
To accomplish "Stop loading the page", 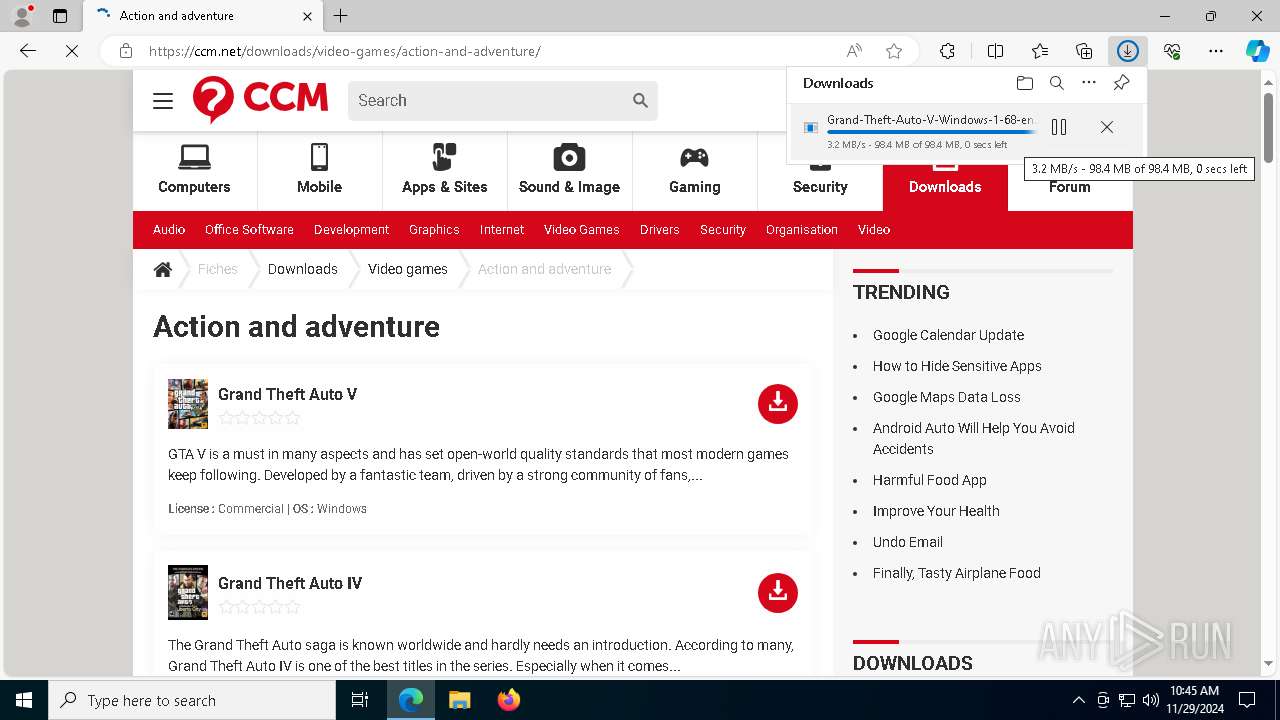I will [72, 51].
